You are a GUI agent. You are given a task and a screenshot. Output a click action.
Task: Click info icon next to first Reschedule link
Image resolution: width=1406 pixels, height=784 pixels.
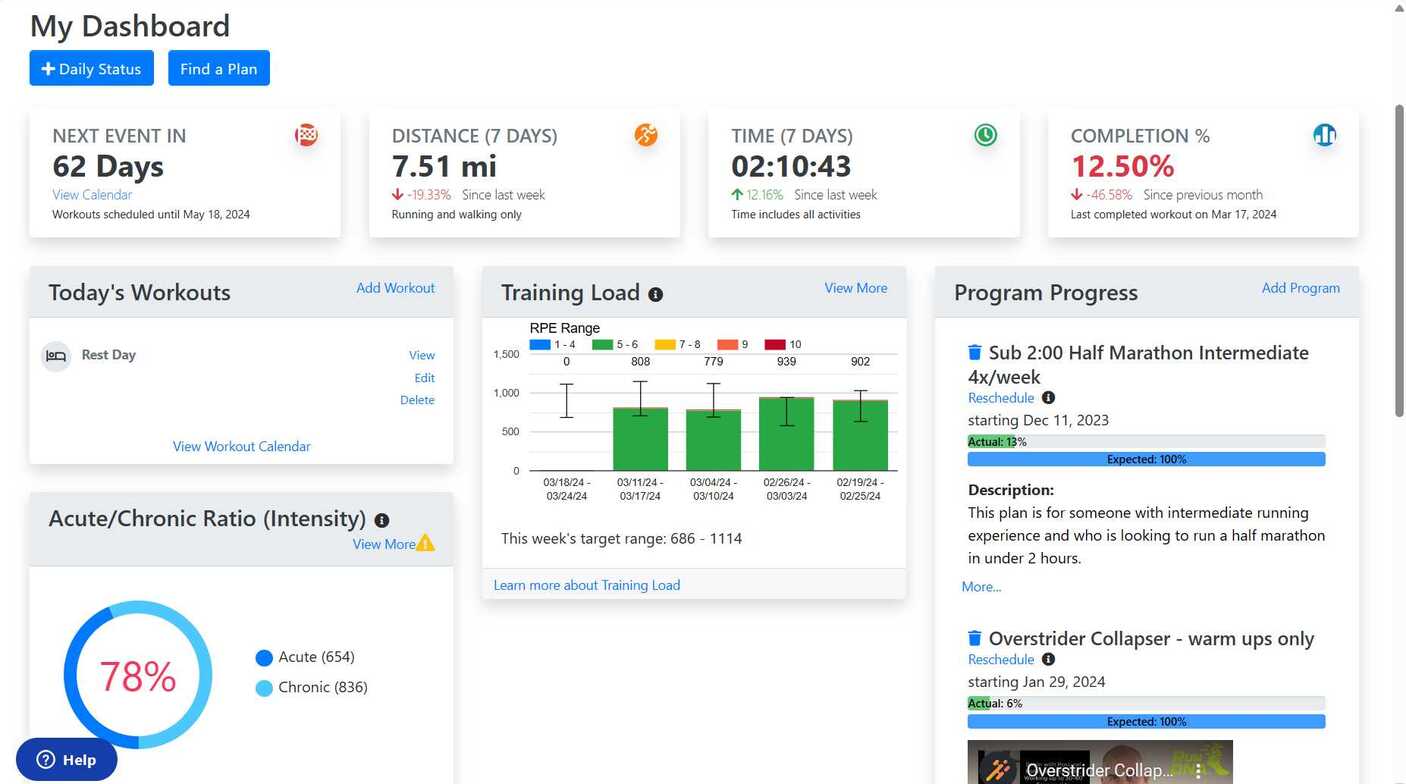pyautogui.click(x=1048, y=398)
